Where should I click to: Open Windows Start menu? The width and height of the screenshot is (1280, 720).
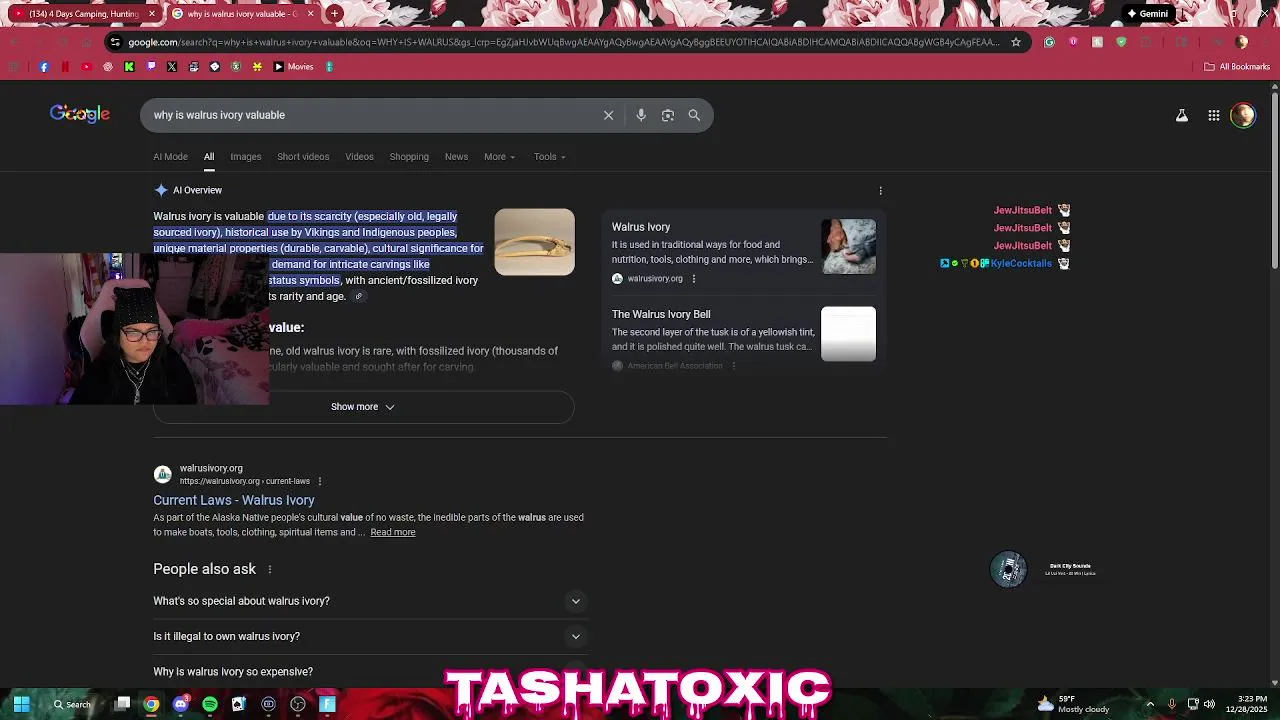click(21, 704)
